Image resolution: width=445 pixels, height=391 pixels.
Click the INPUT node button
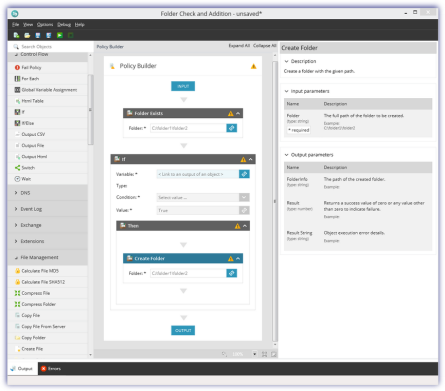[183, 86]
